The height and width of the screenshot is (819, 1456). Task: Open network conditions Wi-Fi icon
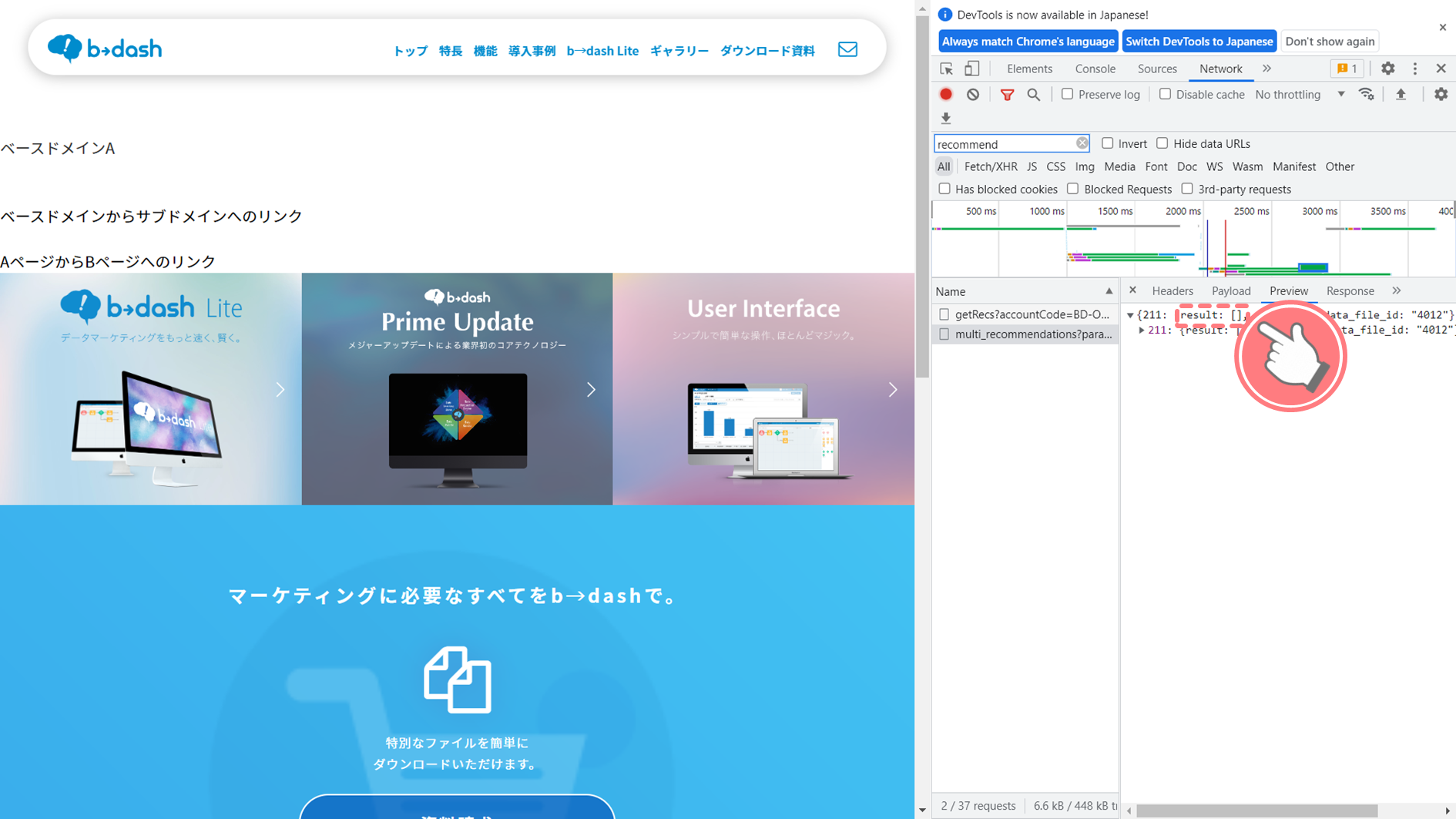(1367, 94)
